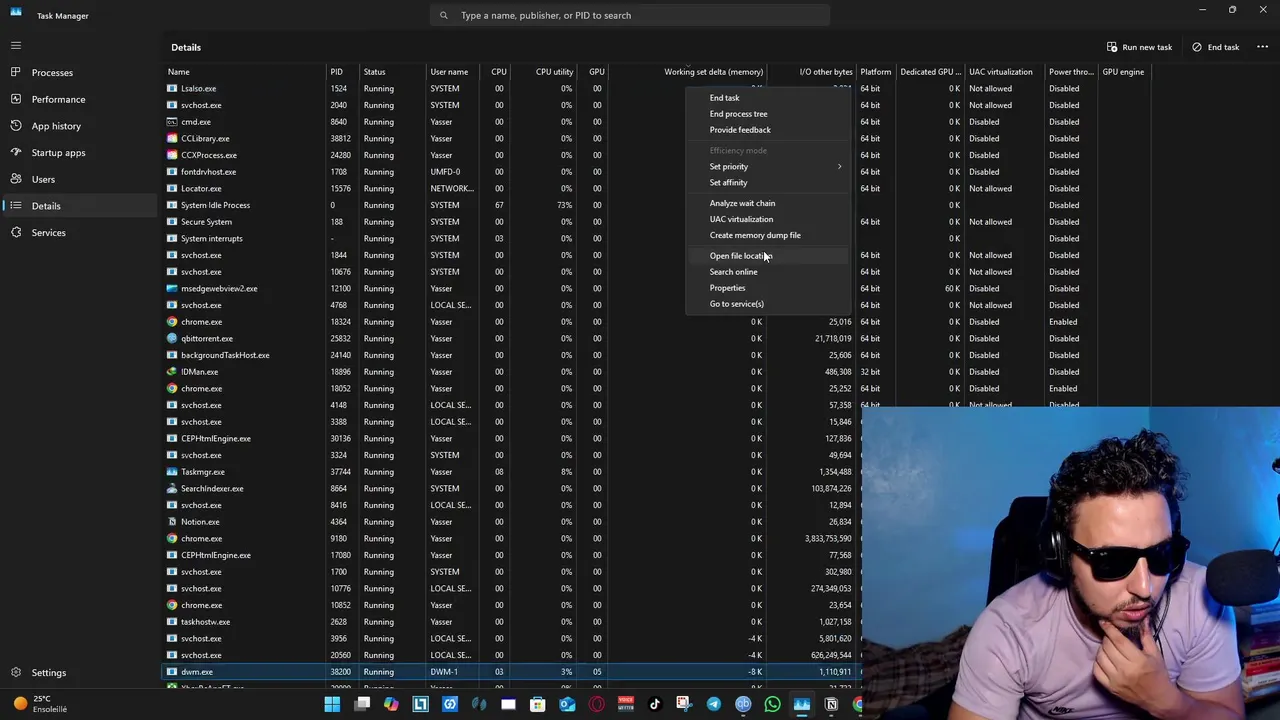Select Notion.exe process icon
1280x720 pixels.
[172, 522]
